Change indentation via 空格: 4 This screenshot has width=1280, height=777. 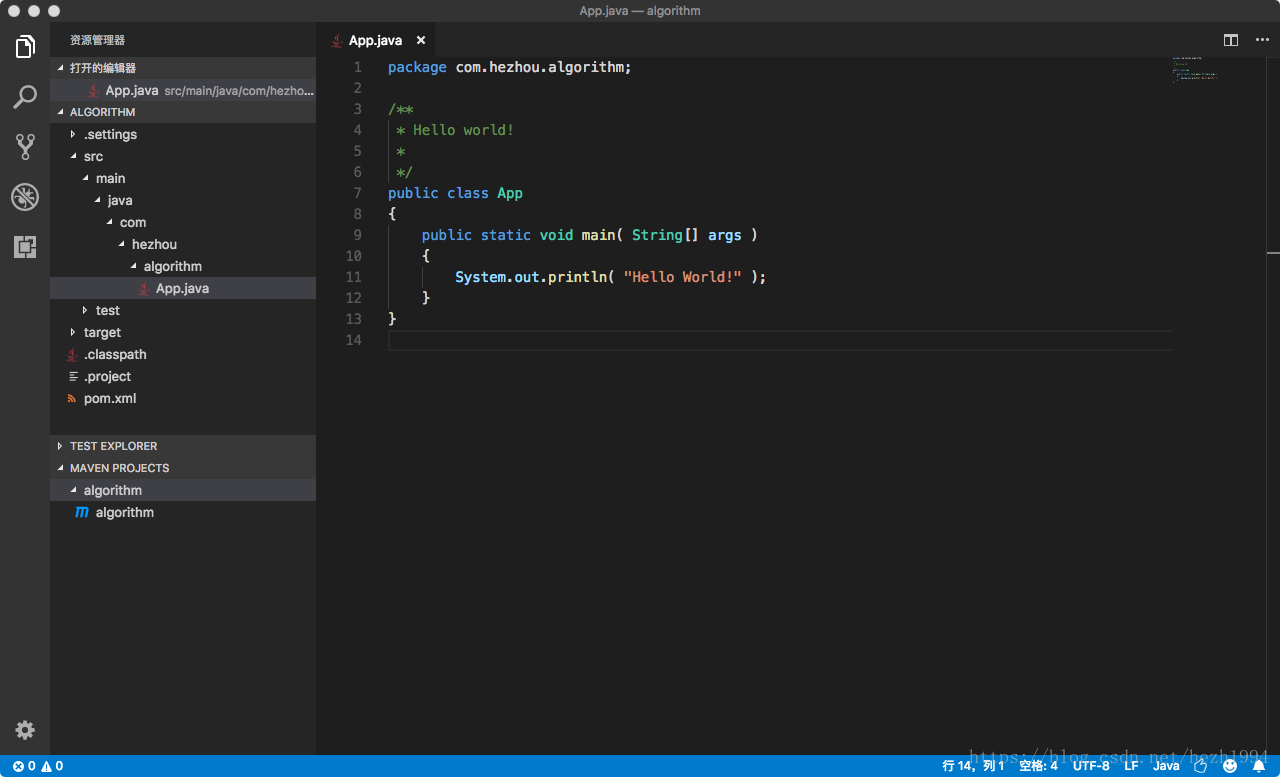tap(1038, 766)
